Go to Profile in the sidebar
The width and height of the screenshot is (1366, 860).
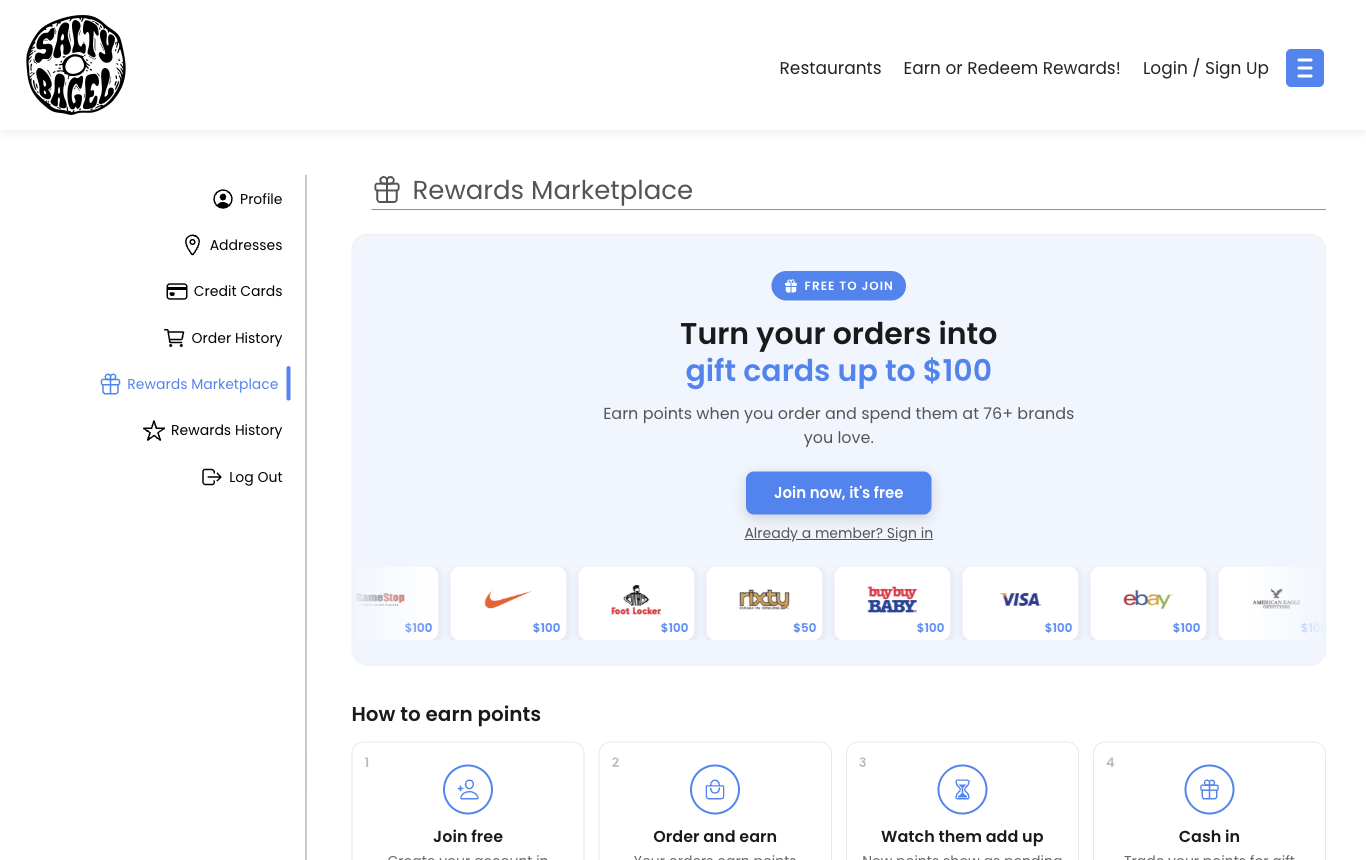[248, 199]
